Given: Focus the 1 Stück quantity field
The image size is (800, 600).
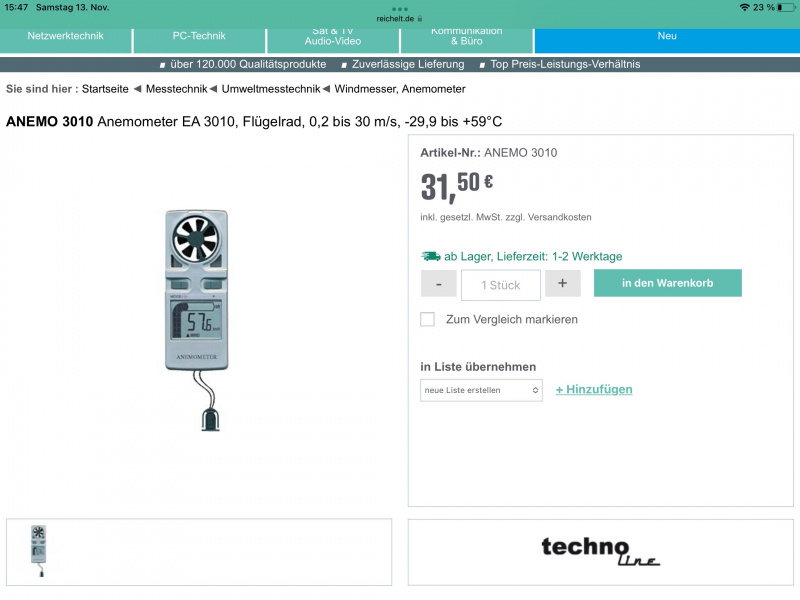Looking at the screenshot, I should point(501,285).
